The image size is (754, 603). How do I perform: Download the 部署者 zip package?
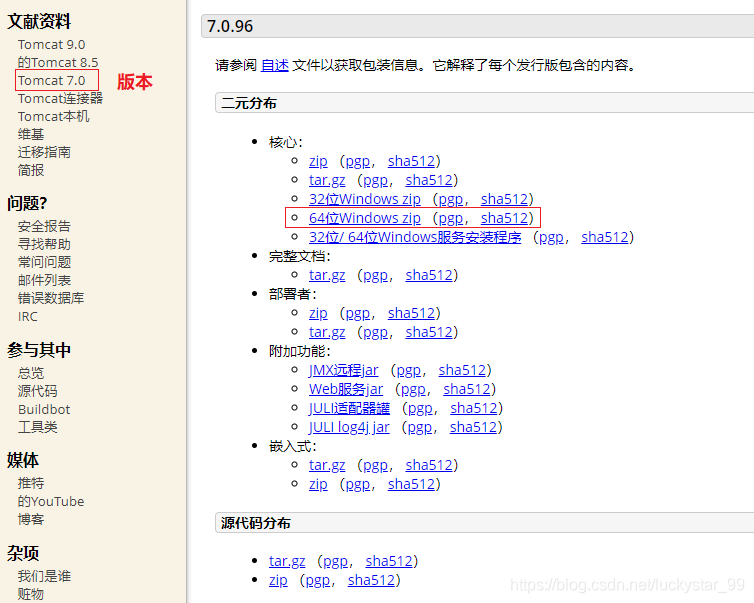[x=318, y=313]
